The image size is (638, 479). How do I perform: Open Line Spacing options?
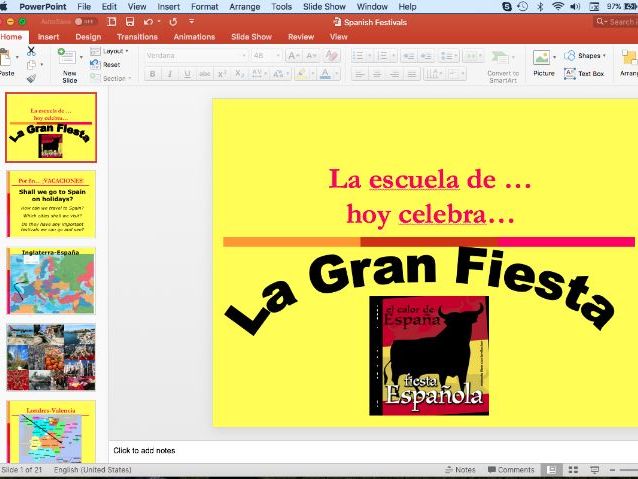pyautogui.click(x=449, y=56)
